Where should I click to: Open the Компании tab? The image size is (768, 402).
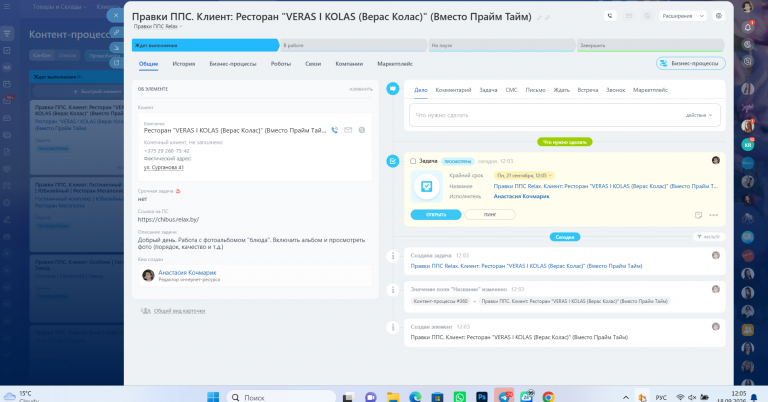point(349,64)
